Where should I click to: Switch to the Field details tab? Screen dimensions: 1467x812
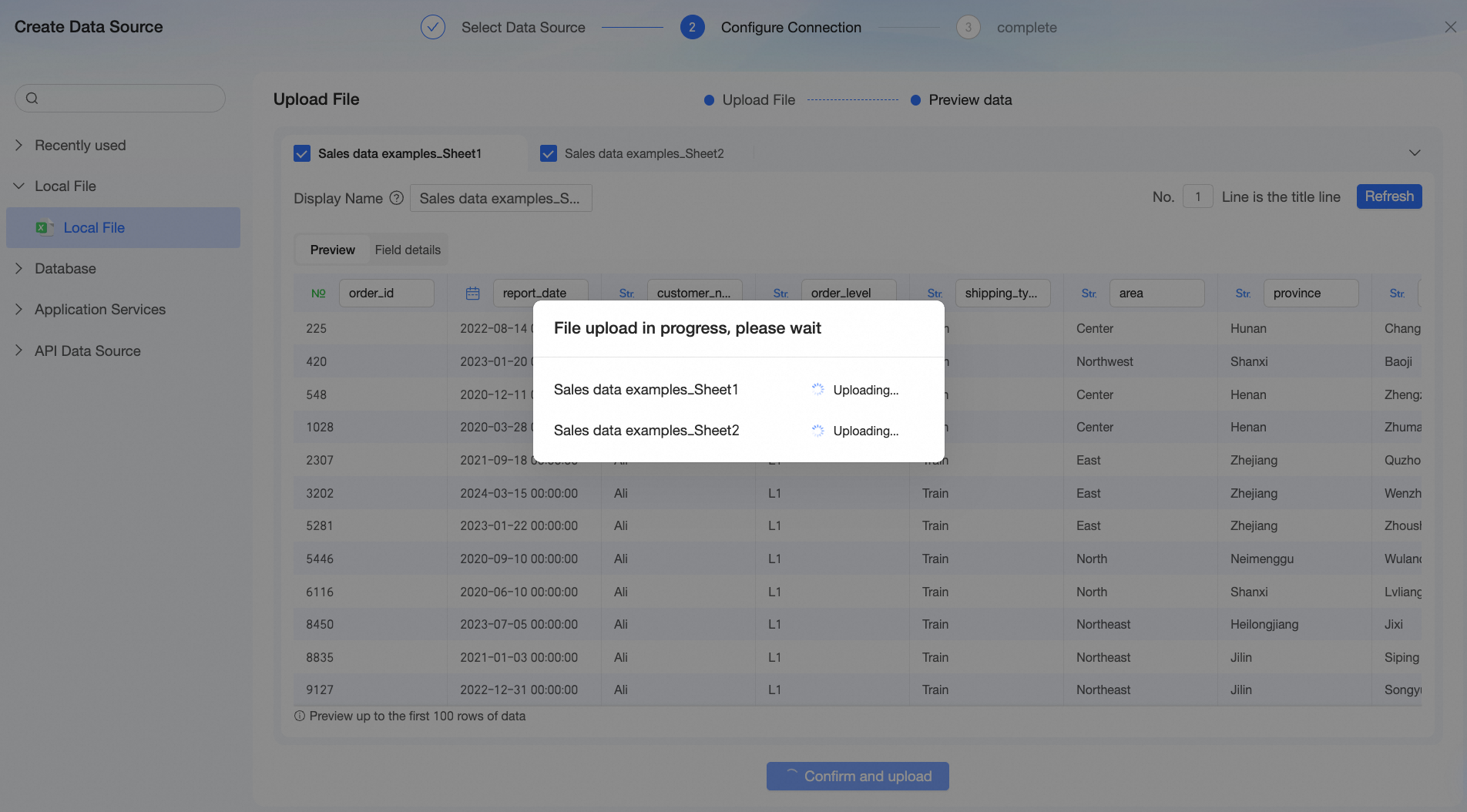[408, 250]
